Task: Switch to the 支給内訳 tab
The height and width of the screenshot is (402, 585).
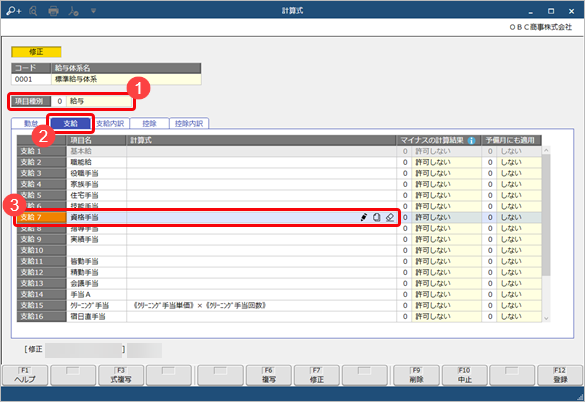Action: (110, 124)
